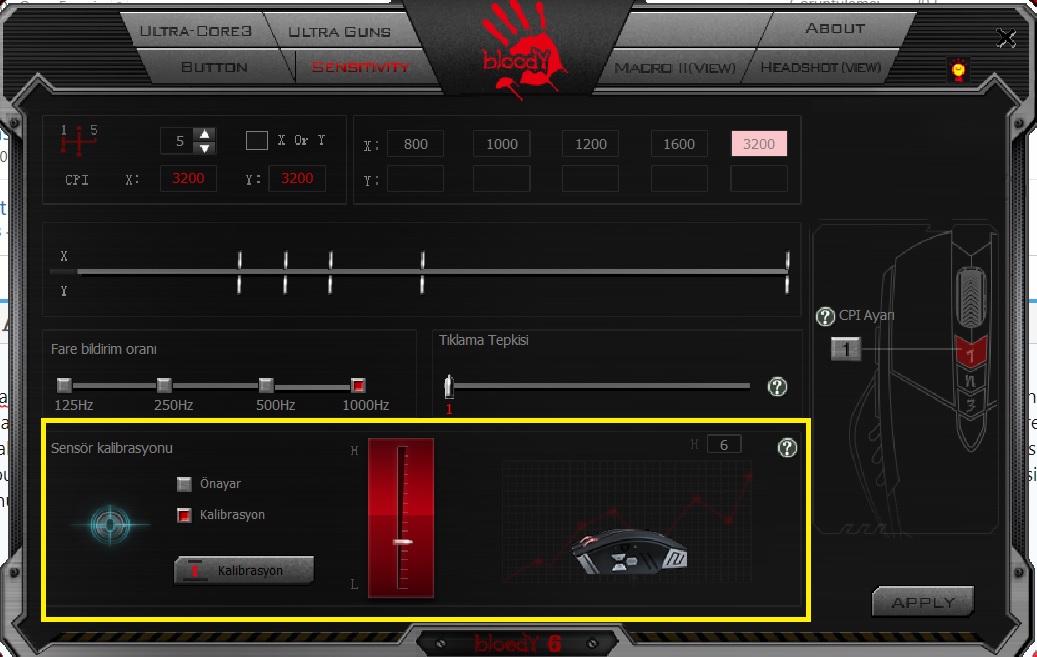Select the Sensitivity tab
Image resolution: width=1037 pixels, height=657 pixels.
(361, 67)
